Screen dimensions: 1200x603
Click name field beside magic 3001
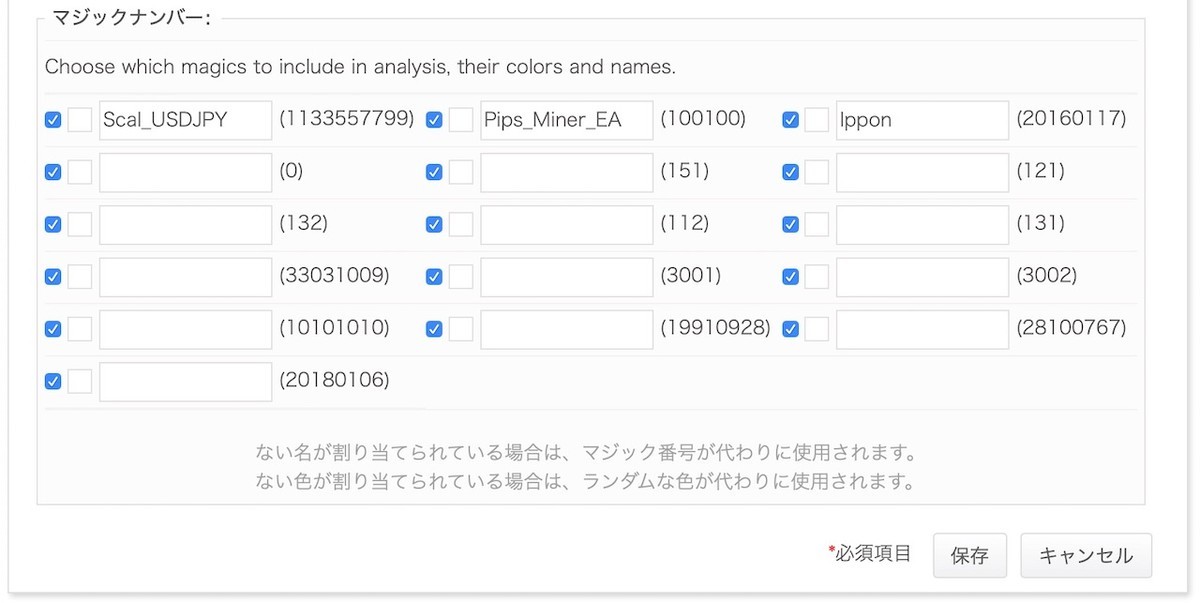coord(567,276)
